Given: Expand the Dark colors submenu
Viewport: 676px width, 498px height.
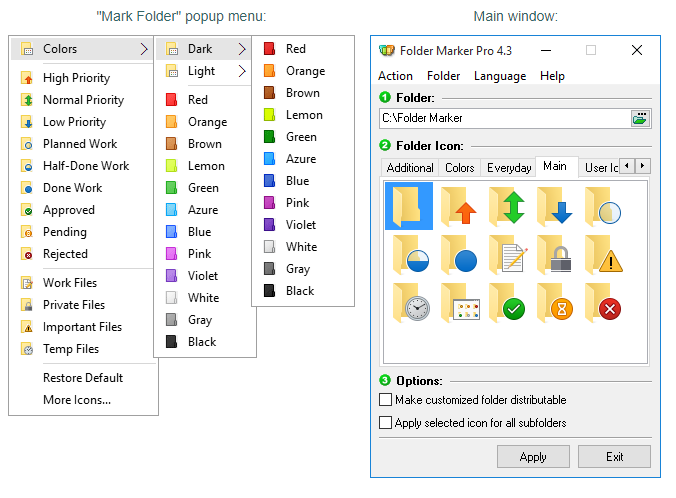Looking at the screenshot, I should coord(203,49).
